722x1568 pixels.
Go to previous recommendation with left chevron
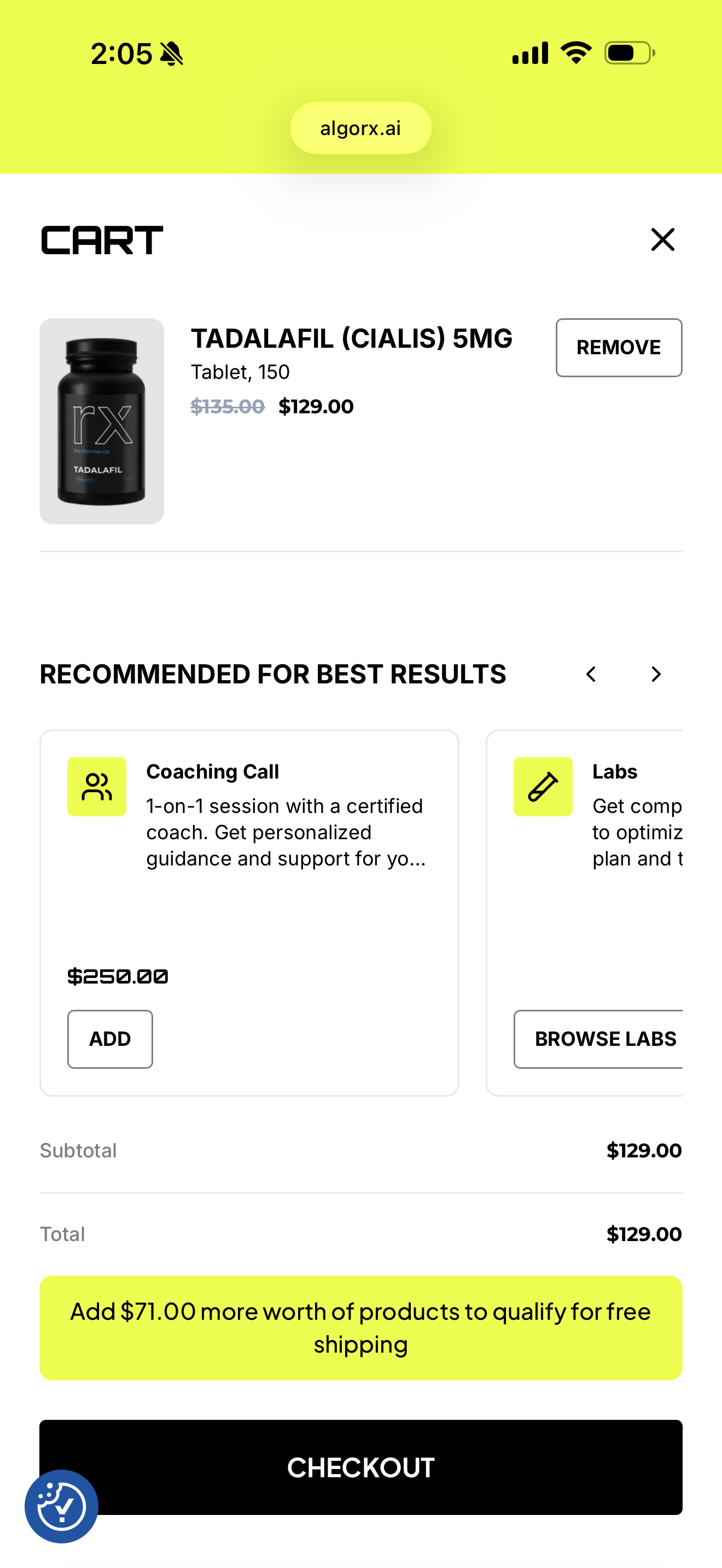591,674
